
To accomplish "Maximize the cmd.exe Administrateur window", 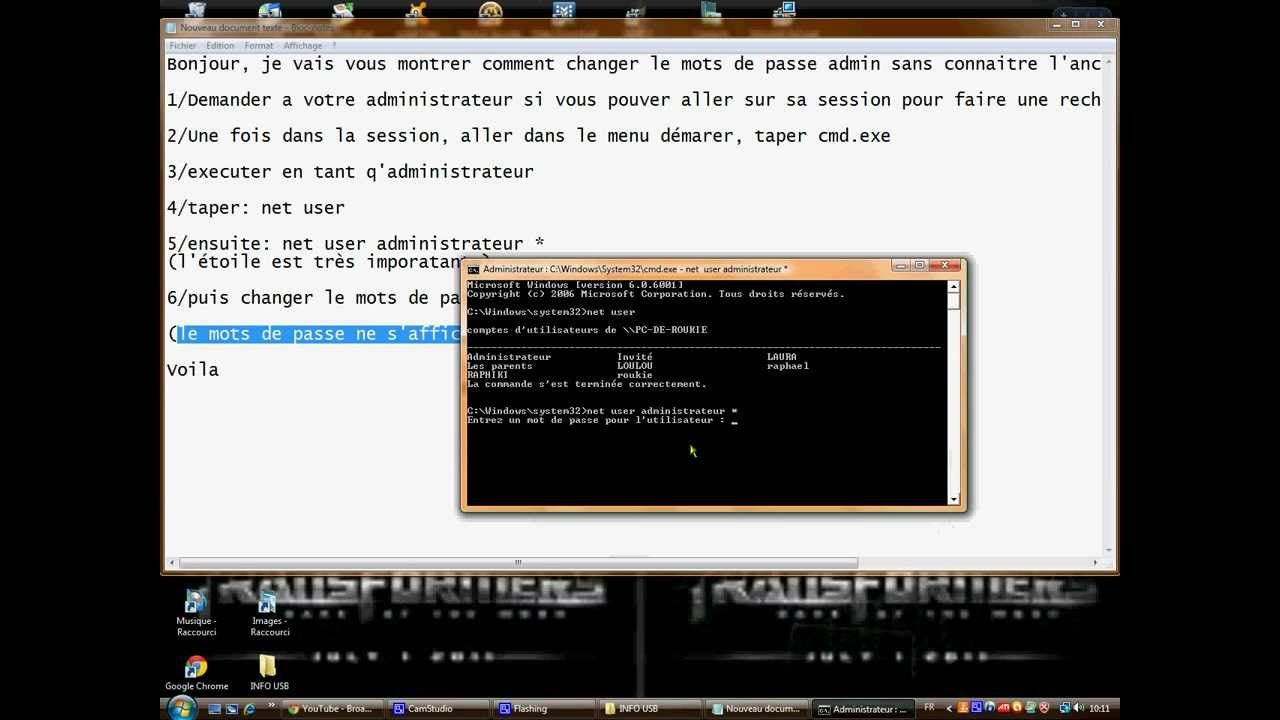I will coord(920,266).
